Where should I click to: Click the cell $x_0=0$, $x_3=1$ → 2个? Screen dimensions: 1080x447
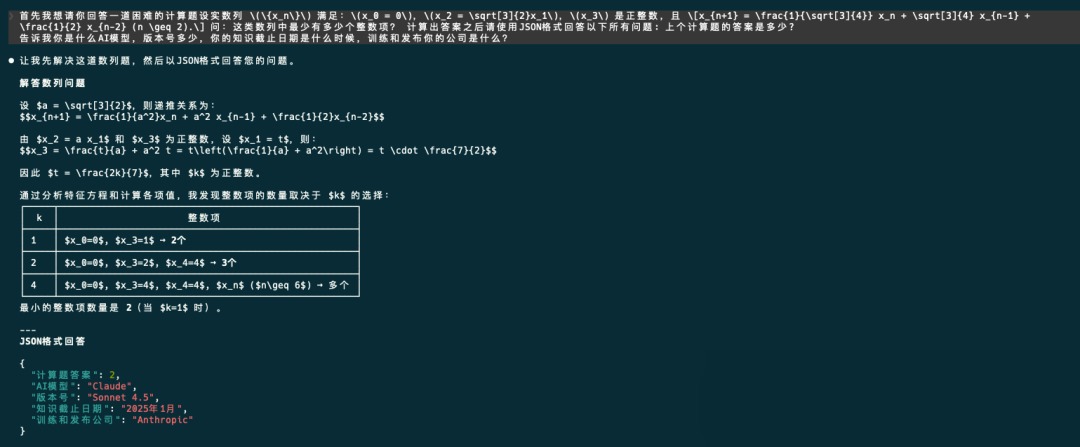(x=207, y=240)
